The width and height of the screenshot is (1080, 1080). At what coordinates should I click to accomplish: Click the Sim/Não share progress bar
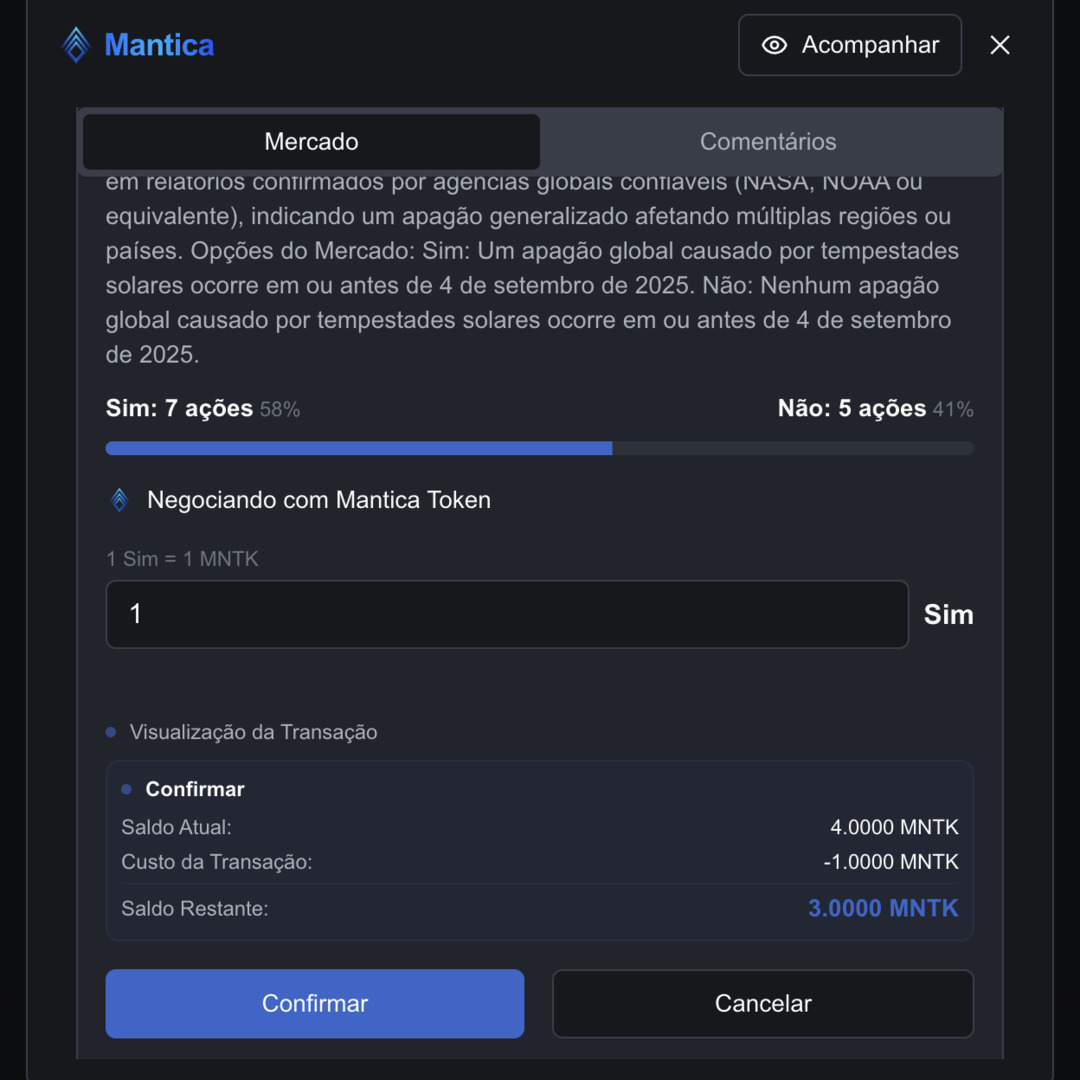point(540,449)
